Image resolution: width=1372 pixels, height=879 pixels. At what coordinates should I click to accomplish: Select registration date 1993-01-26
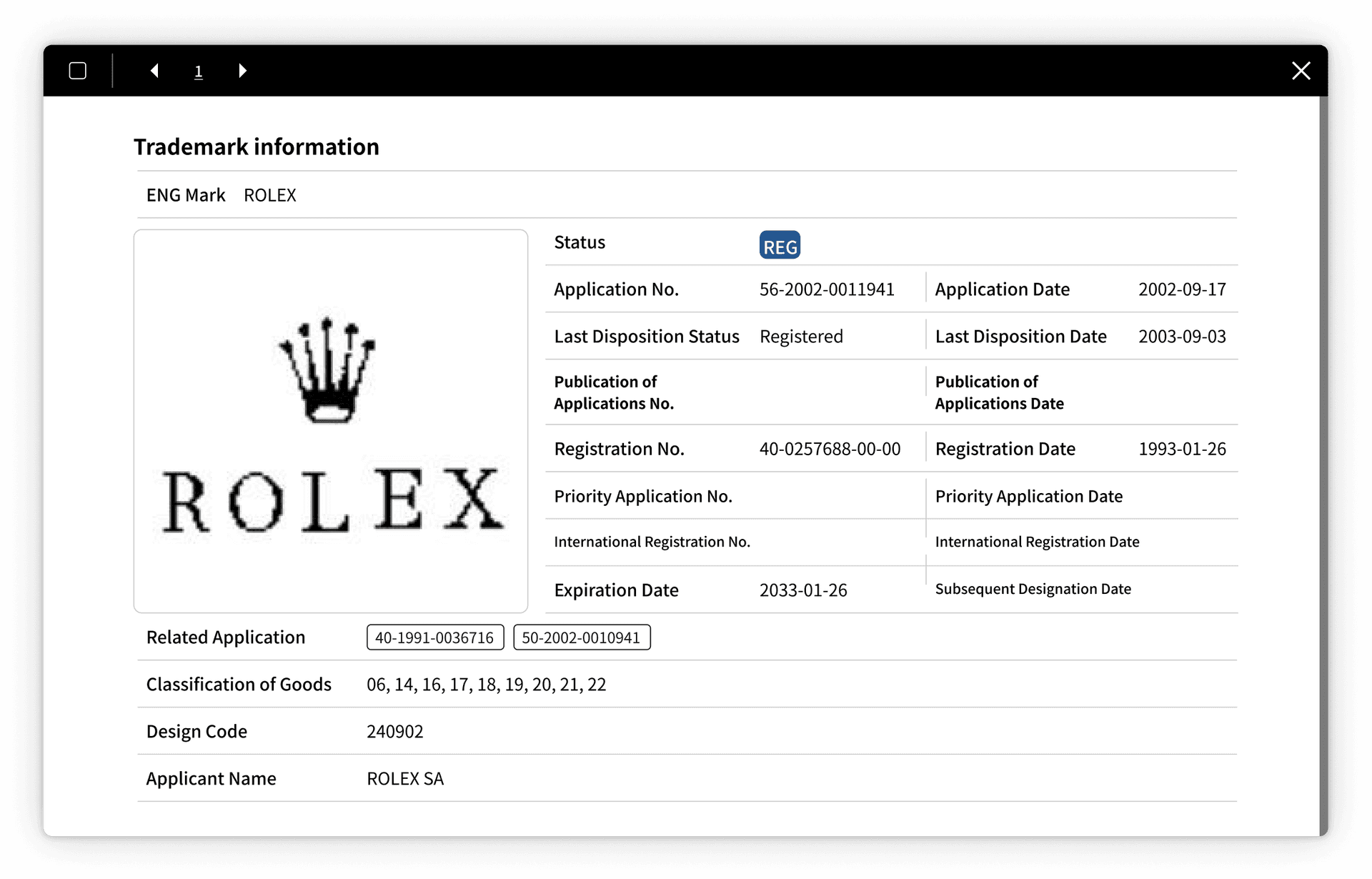point(1182,449)
